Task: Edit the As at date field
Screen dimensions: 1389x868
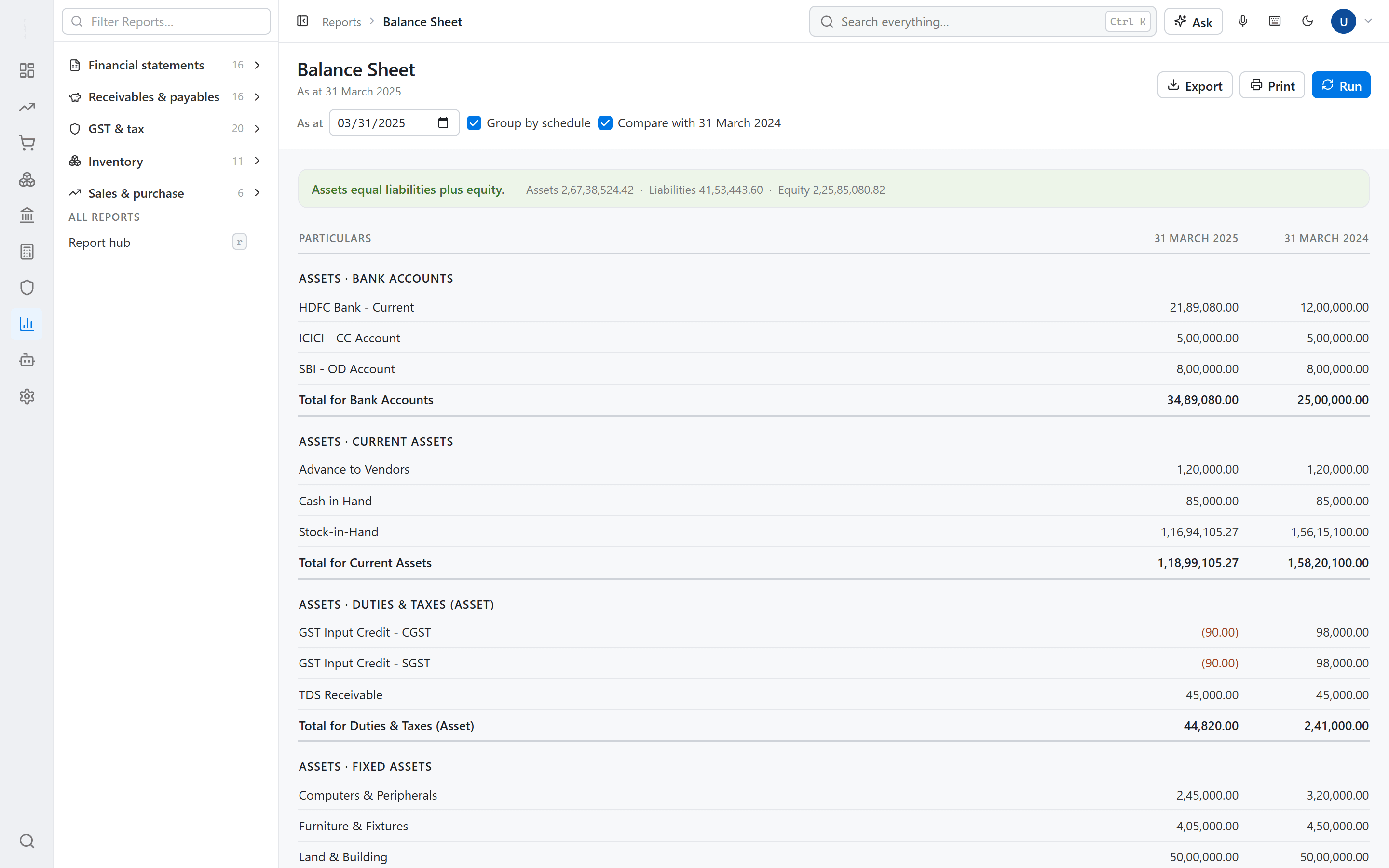Action: coord(394,123)
